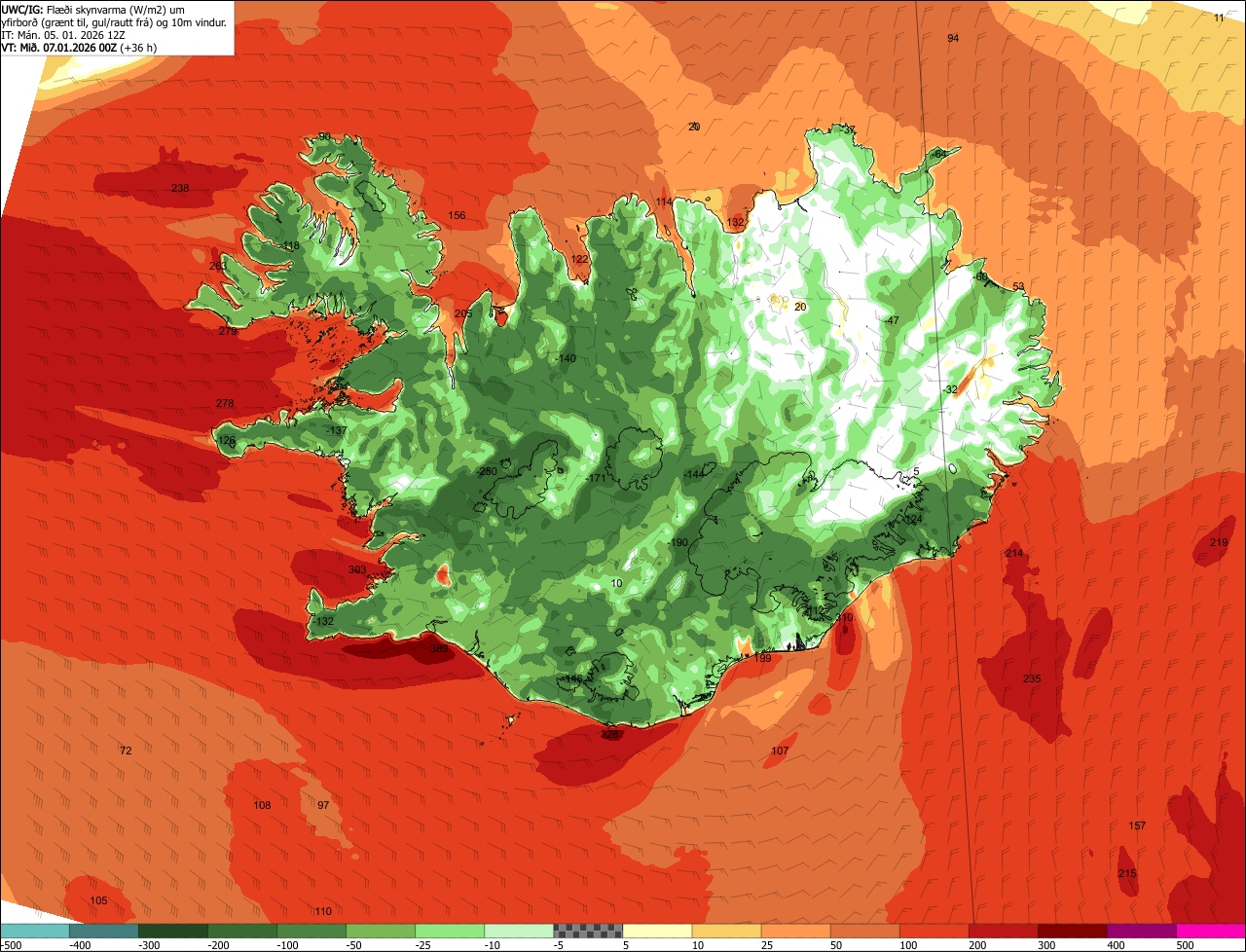The width and height of the screenshot is (1246, 952).
Task: Click the map value 94 at the top
Action: (x=953, y=38)
